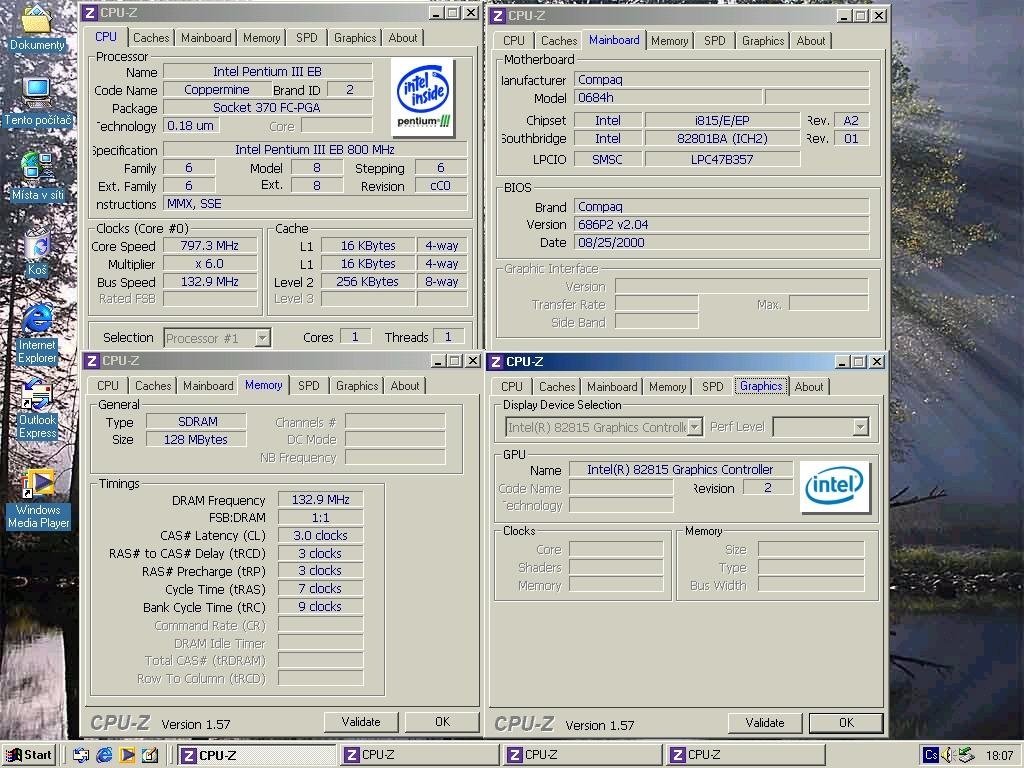Click Southbridge 82801BA (ICH2) field
The width and height of the screenshot is (1024, 768).
pyautogui.click(x=722, y=138)
